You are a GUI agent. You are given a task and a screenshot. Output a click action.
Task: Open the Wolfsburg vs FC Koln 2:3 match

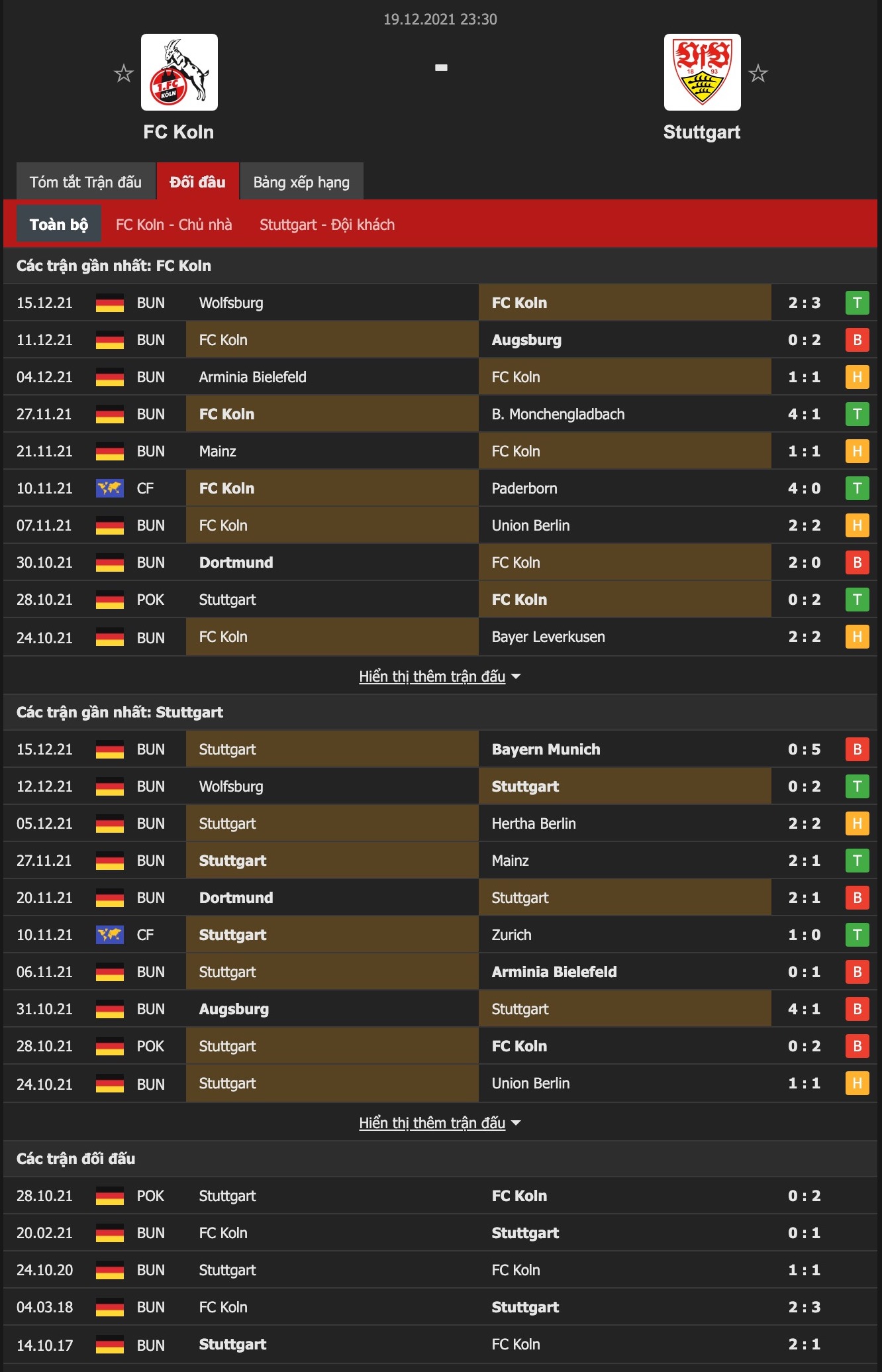pyautogui.click(x=440, y=303)
